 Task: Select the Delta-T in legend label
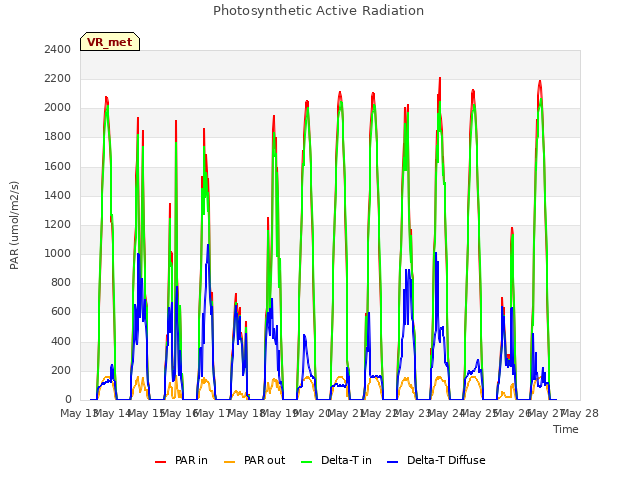click(x=346, y=460)
